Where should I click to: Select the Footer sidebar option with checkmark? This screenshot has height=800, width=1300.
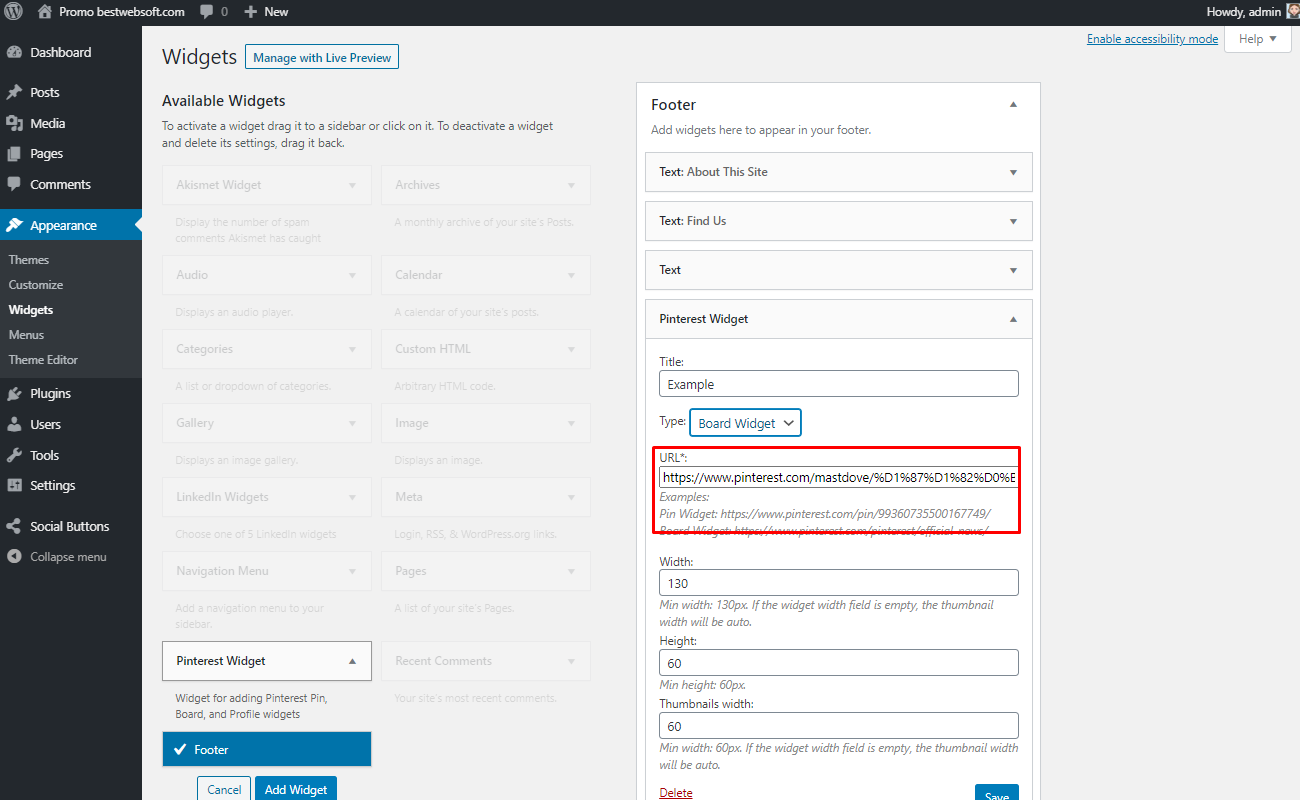tap(267, 749)
